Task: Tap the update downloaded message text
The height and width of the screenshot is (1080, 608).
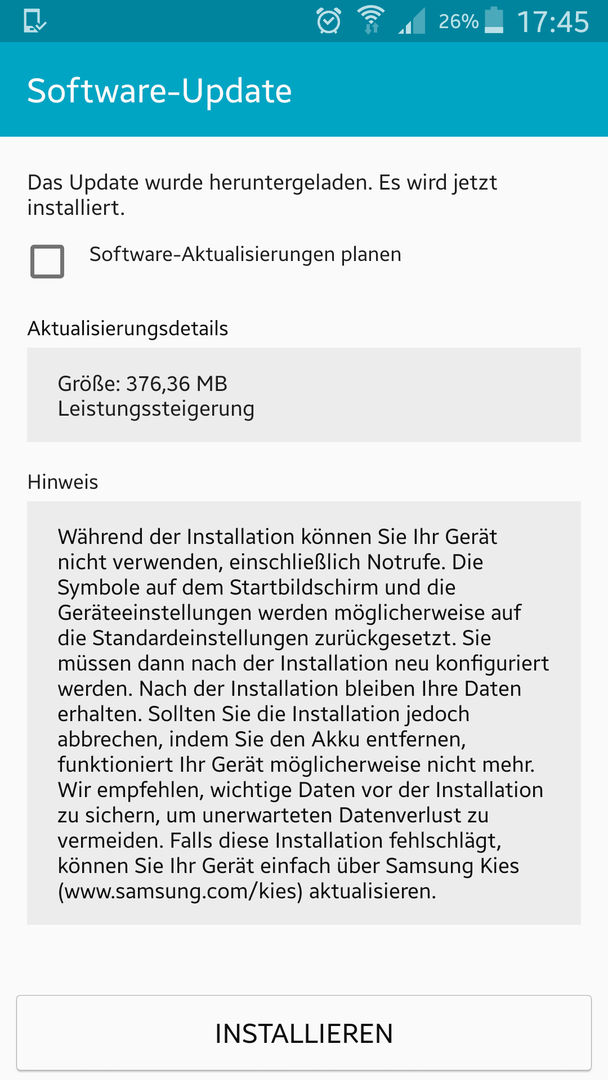Action: point(262,195)
